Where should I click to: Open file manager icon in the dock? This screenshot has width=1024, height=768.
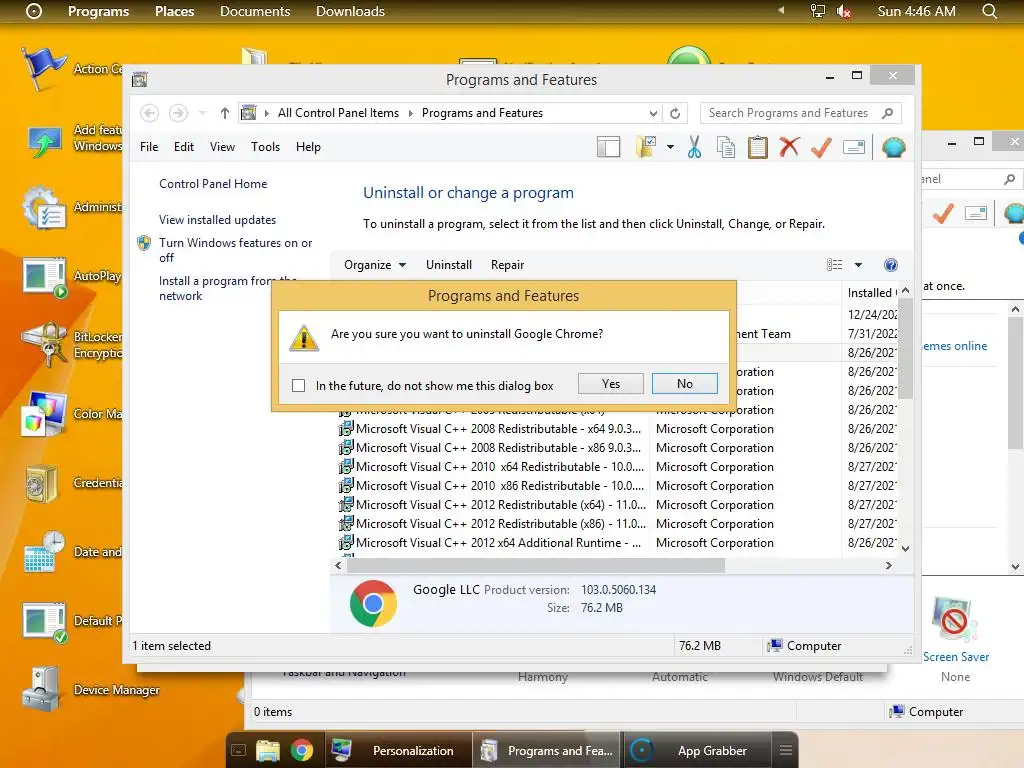click(x=268, y=750)
